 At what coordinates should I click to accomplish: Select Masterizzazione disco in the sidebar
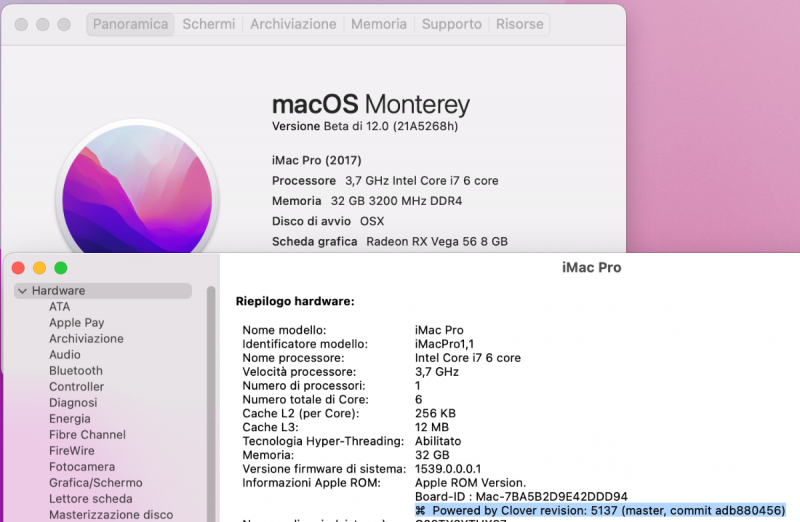(111, 515)
